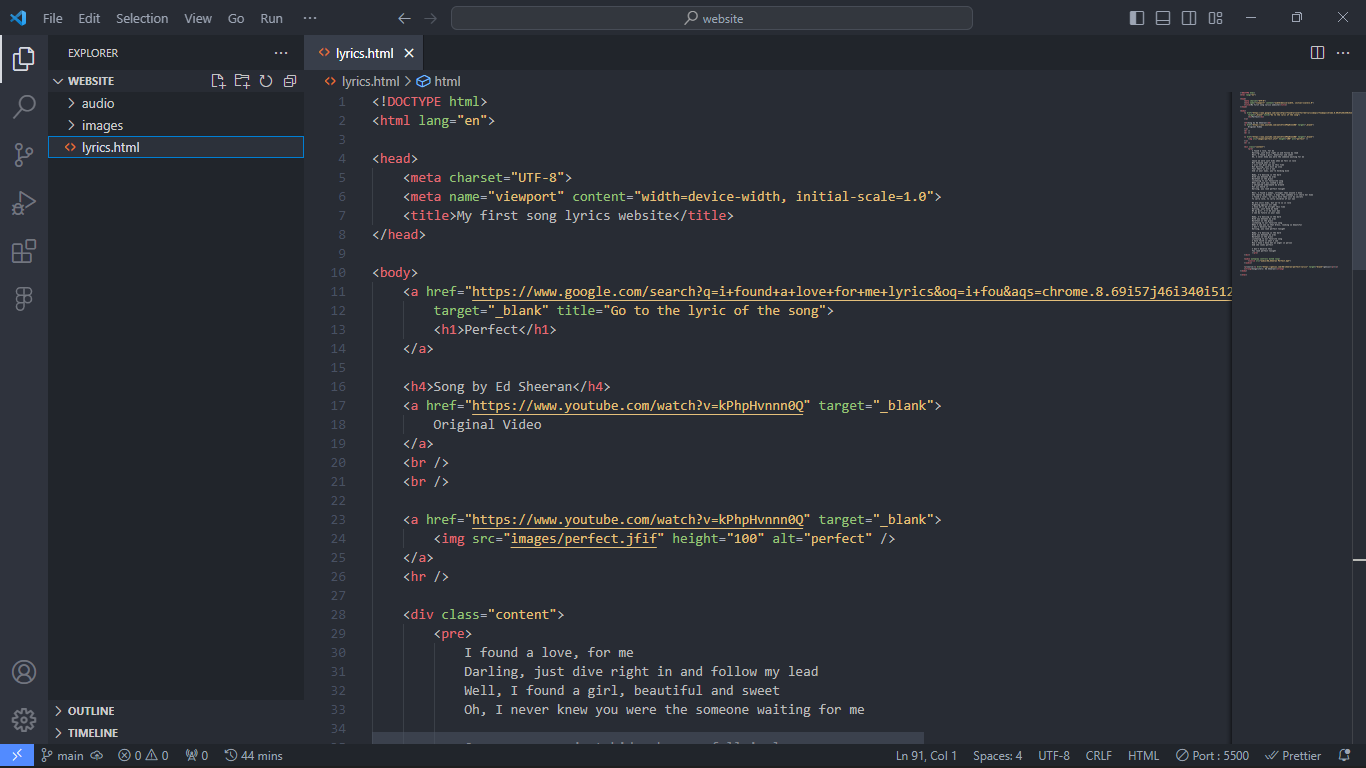Open the Selection menu
Viewport: 1366px width, 768px height.
[142, 18]
